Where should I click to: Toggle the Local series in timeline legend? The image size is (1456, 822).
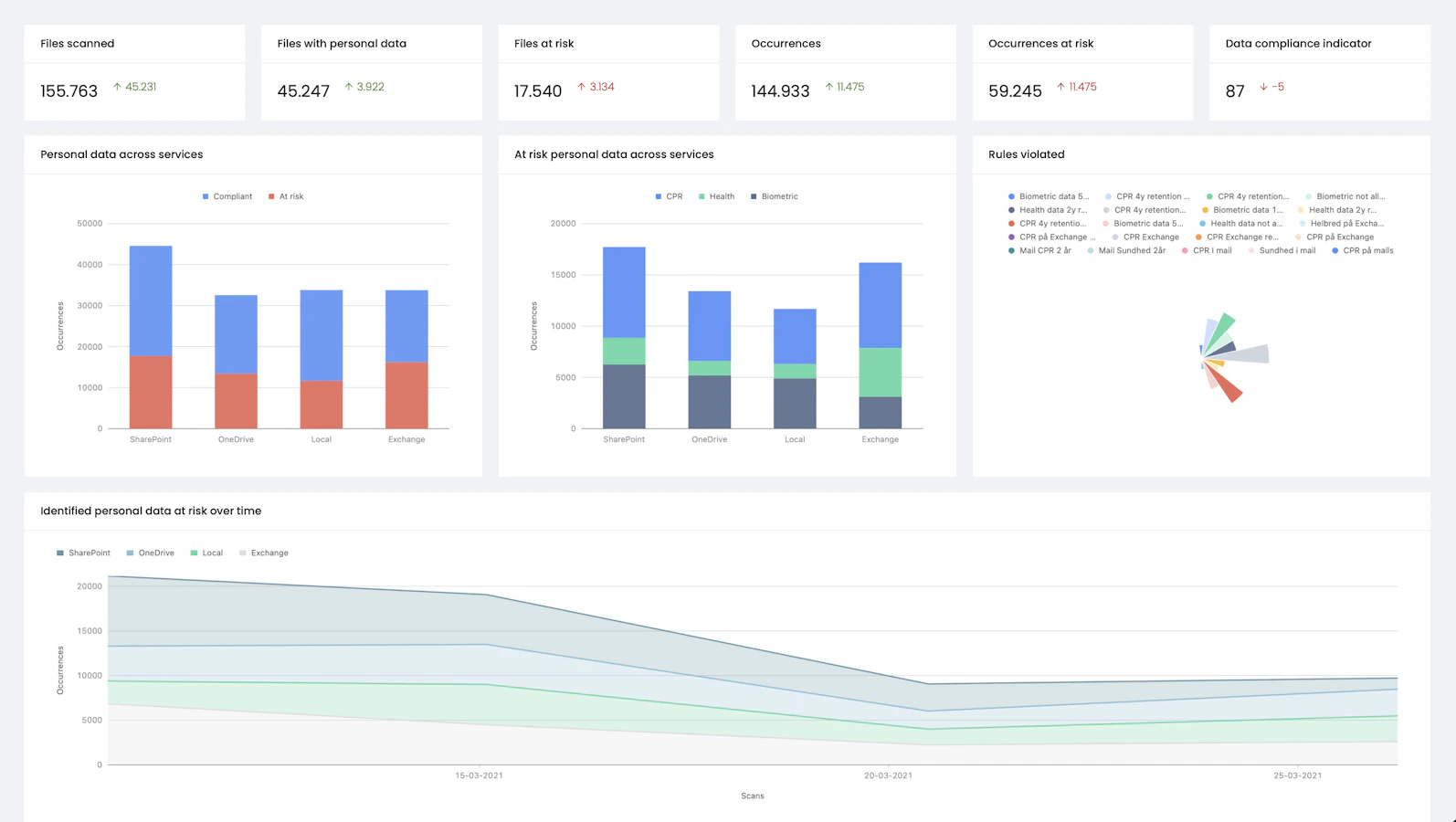[x=206, y=553]
